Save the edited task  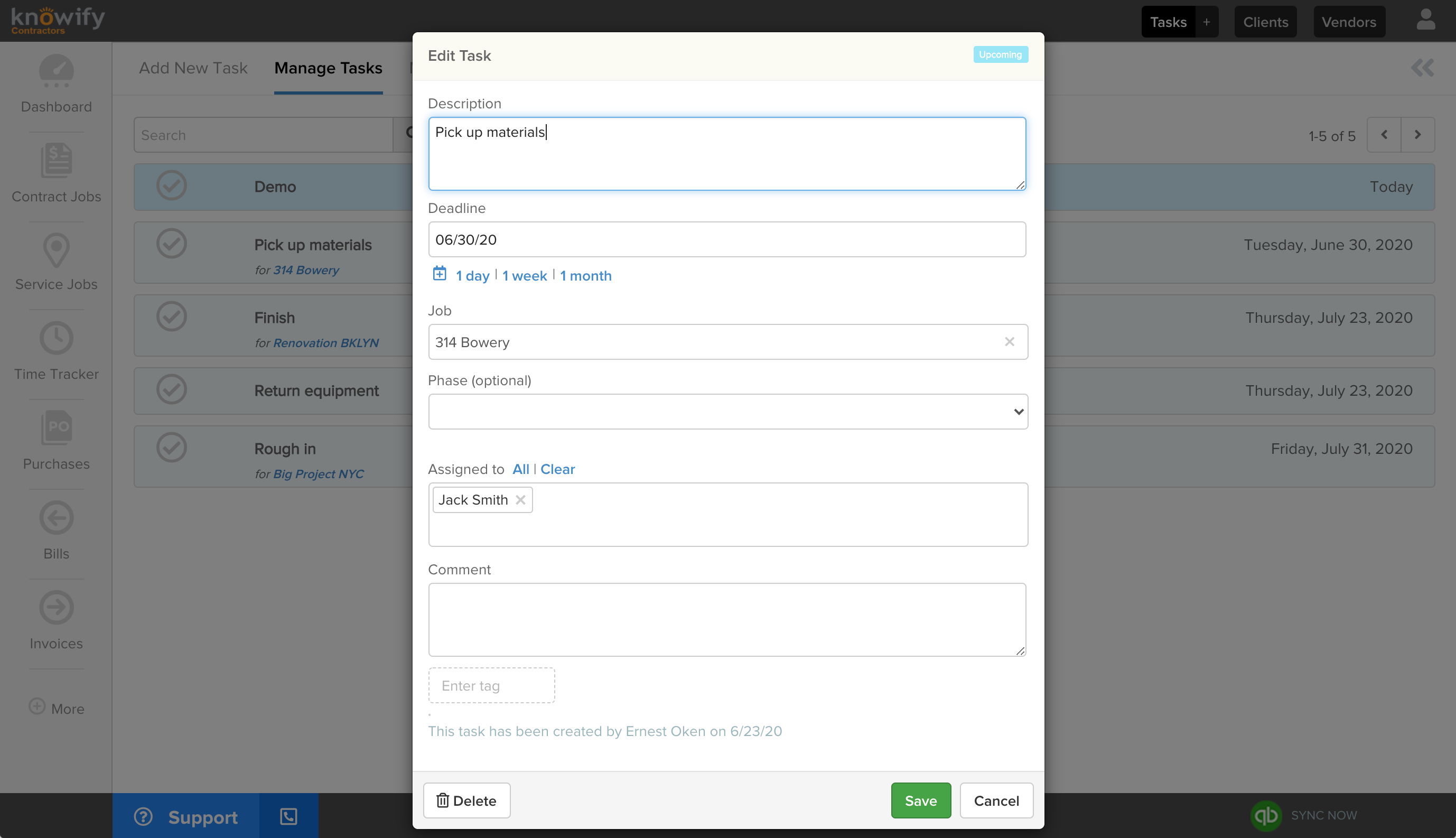click(921, 800)
